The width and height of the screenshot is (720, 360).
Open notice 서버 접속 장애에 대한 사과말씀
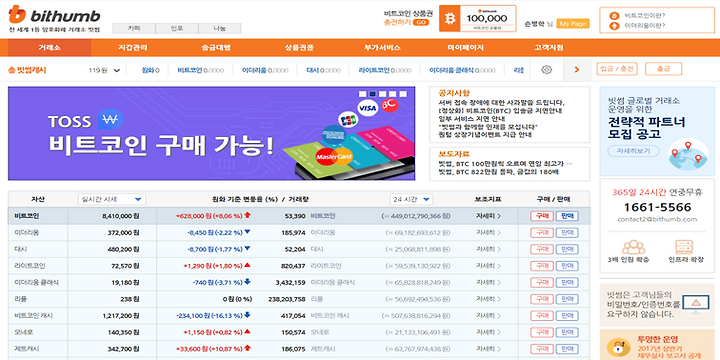[x=501, y=102]
